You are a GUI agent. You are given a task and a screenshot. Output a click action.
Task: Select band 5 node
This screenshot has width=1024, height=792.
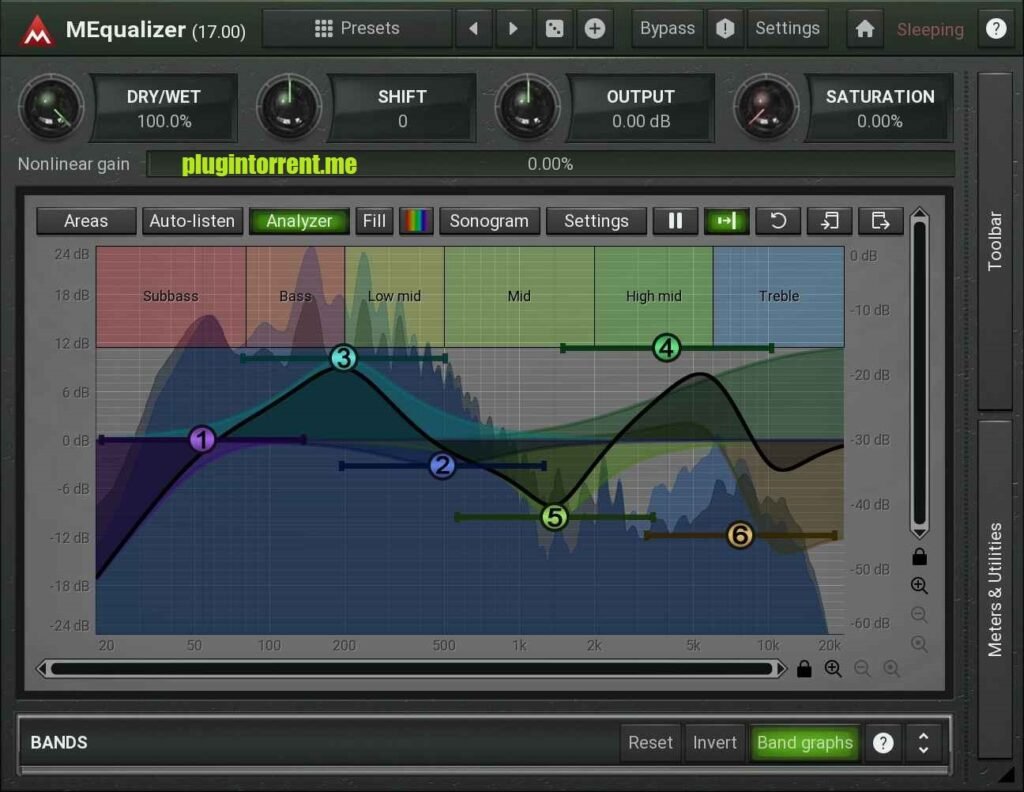[554, 517]
